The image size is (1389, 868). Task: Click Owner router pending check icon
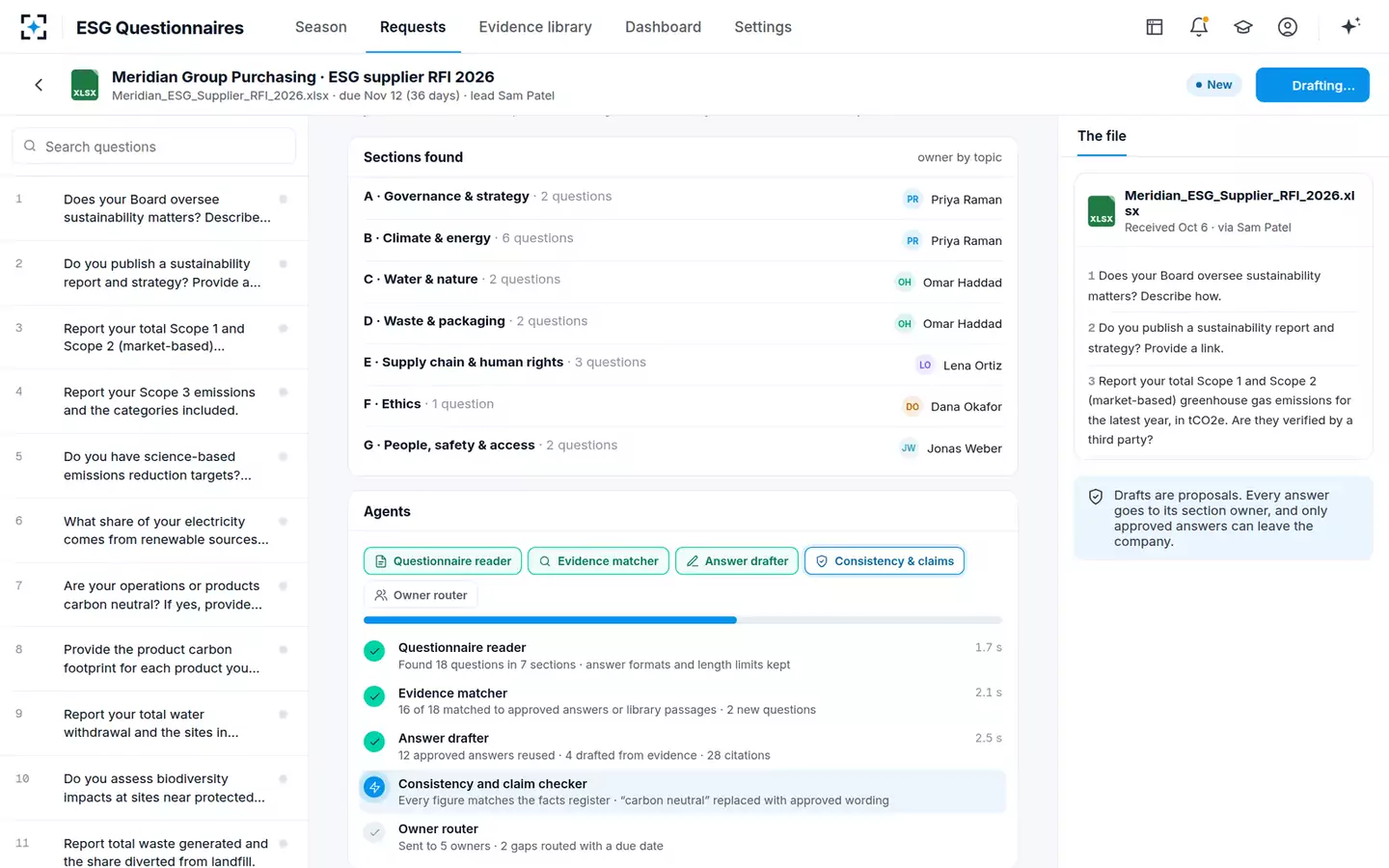tap(374, 832)
